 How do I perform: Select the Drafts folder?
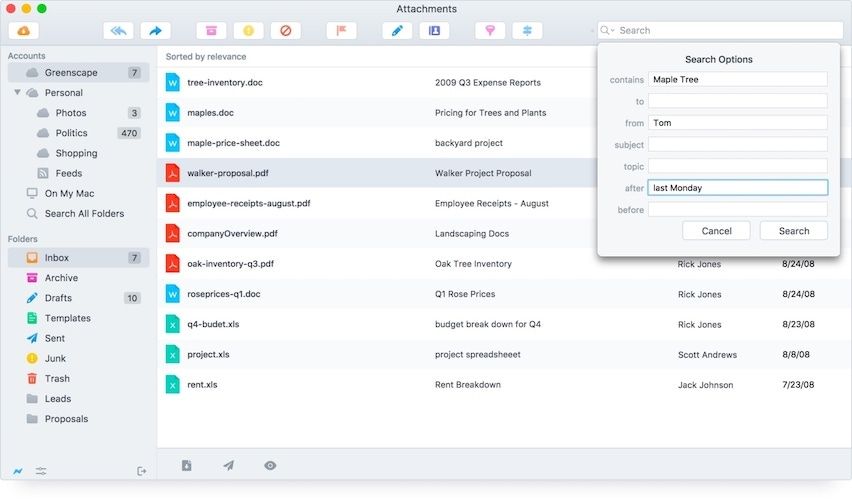[58, 298]
